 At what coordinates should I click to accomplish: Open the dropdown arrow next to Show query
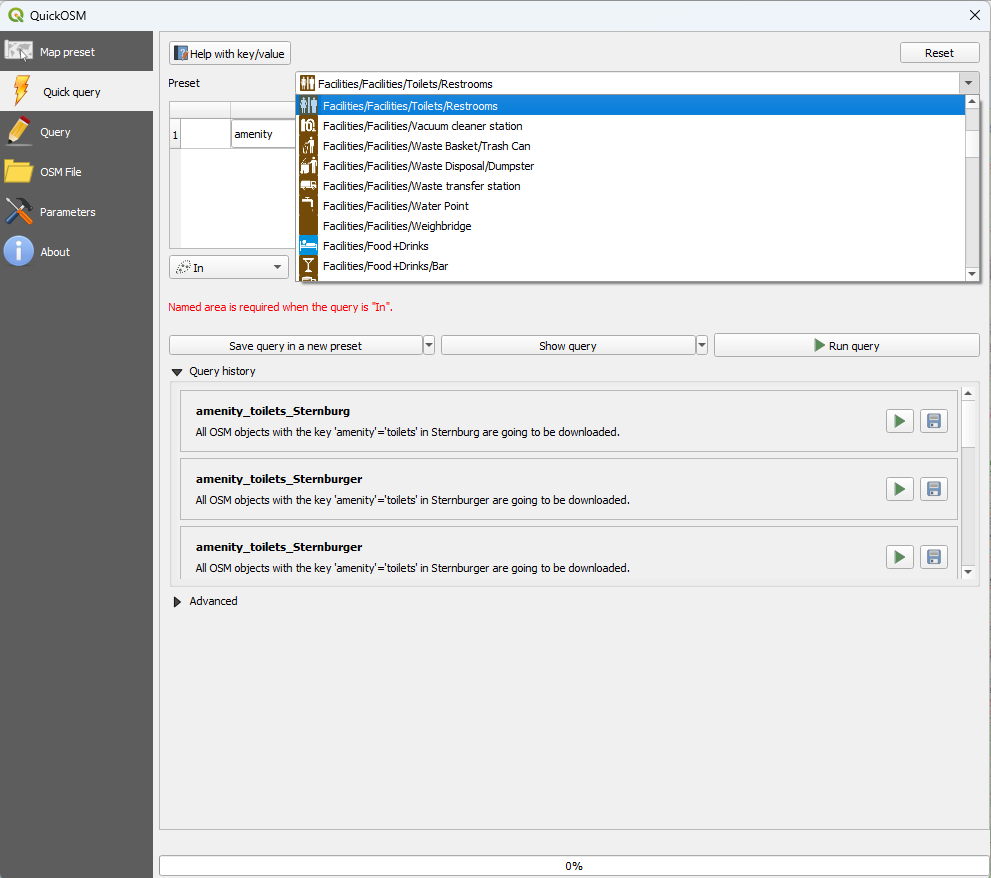coord(701,345)
